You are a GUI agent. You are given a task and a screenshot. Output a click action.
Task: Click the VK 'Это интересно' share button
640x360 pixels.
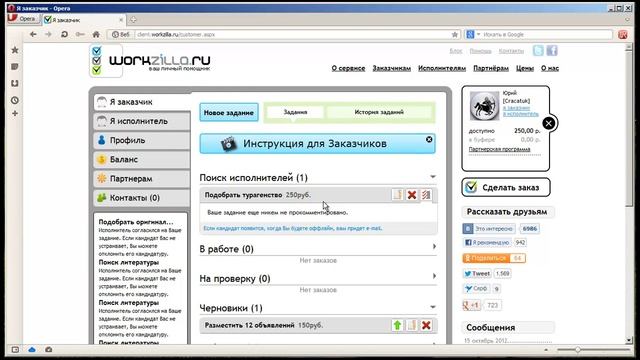click(x=489, y=229)
